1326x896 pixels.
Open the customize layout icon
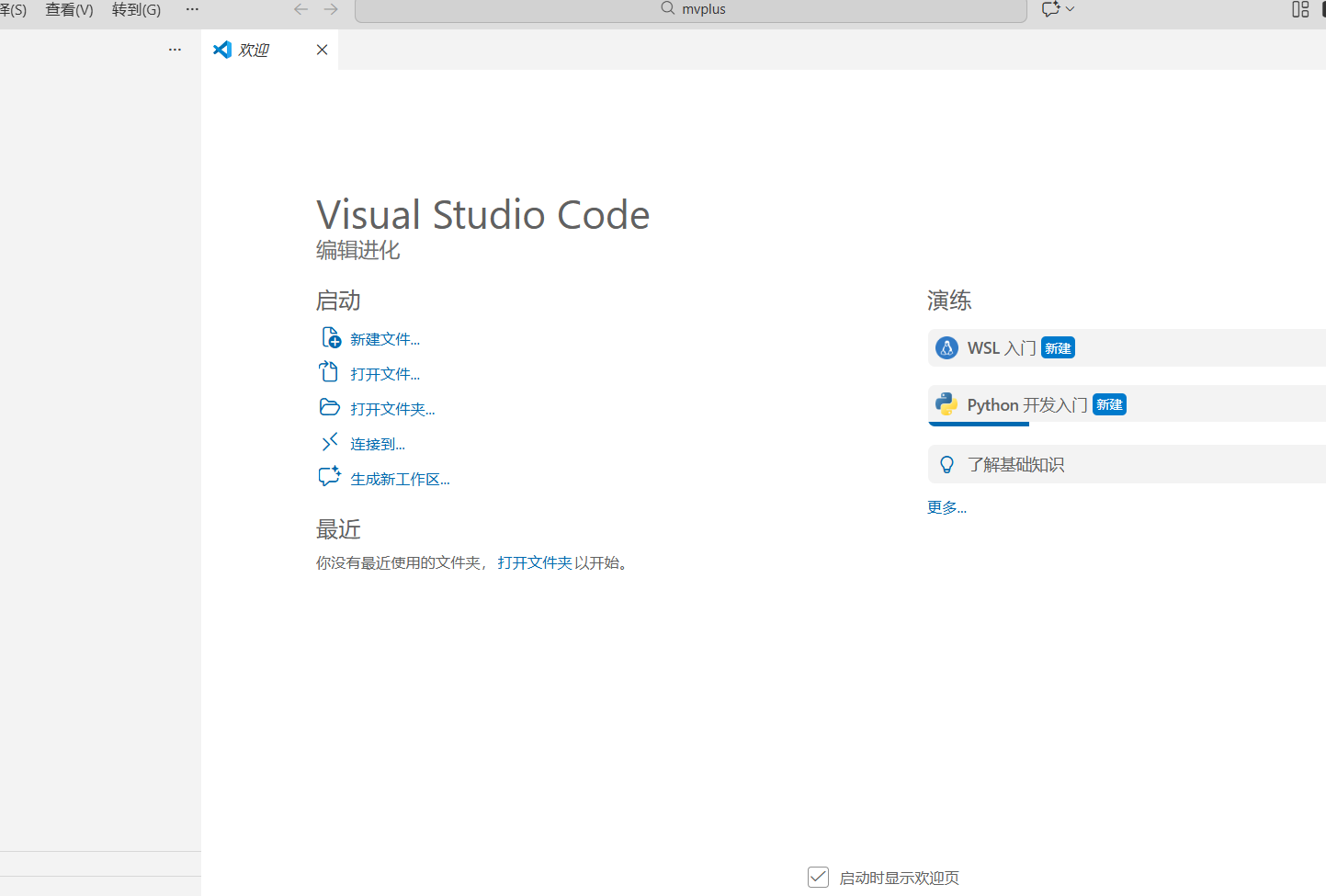tap(1300, 9)
